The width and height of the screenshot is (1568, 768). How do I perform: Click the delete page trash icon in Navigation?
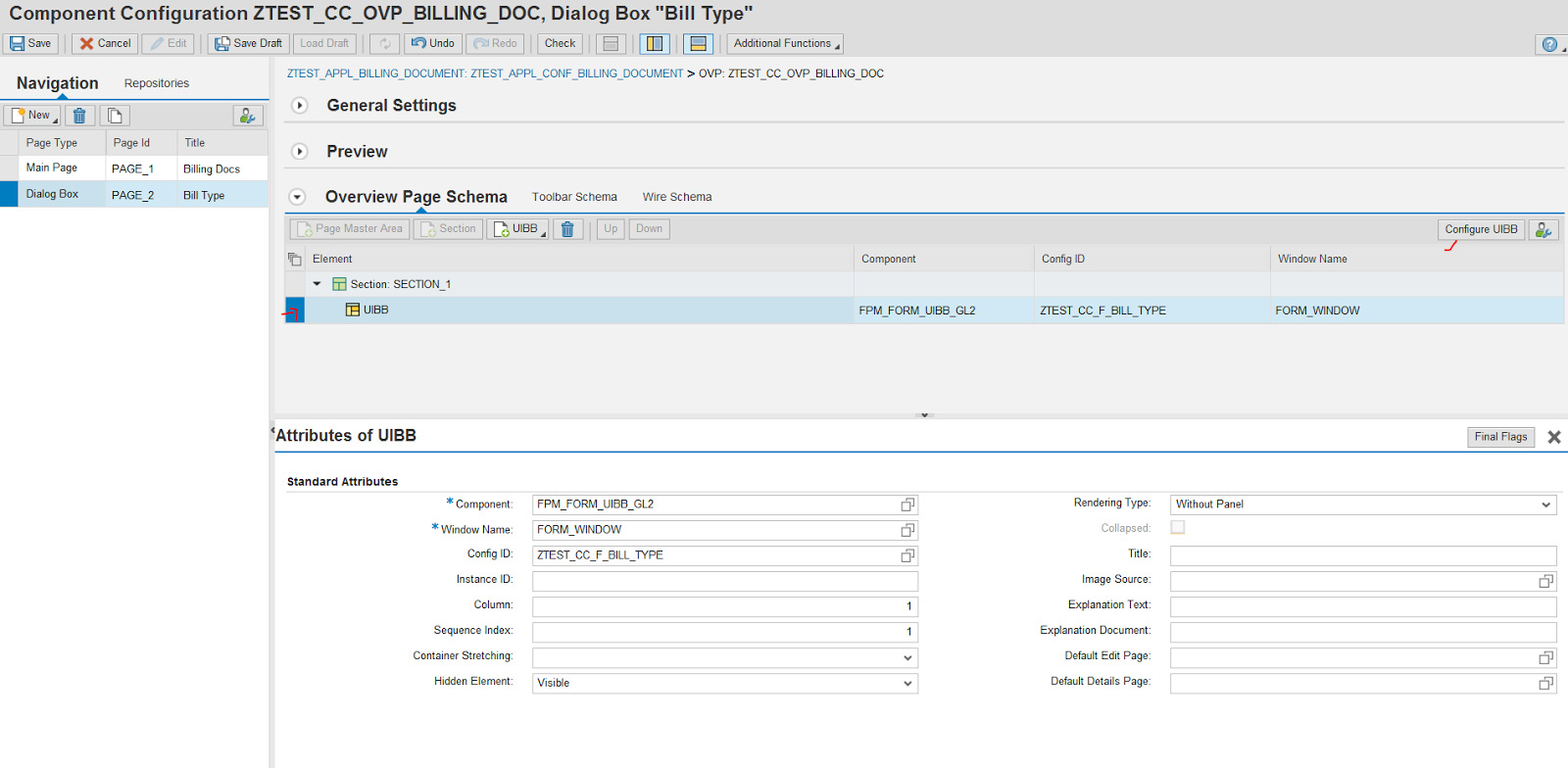click(79, 116)
